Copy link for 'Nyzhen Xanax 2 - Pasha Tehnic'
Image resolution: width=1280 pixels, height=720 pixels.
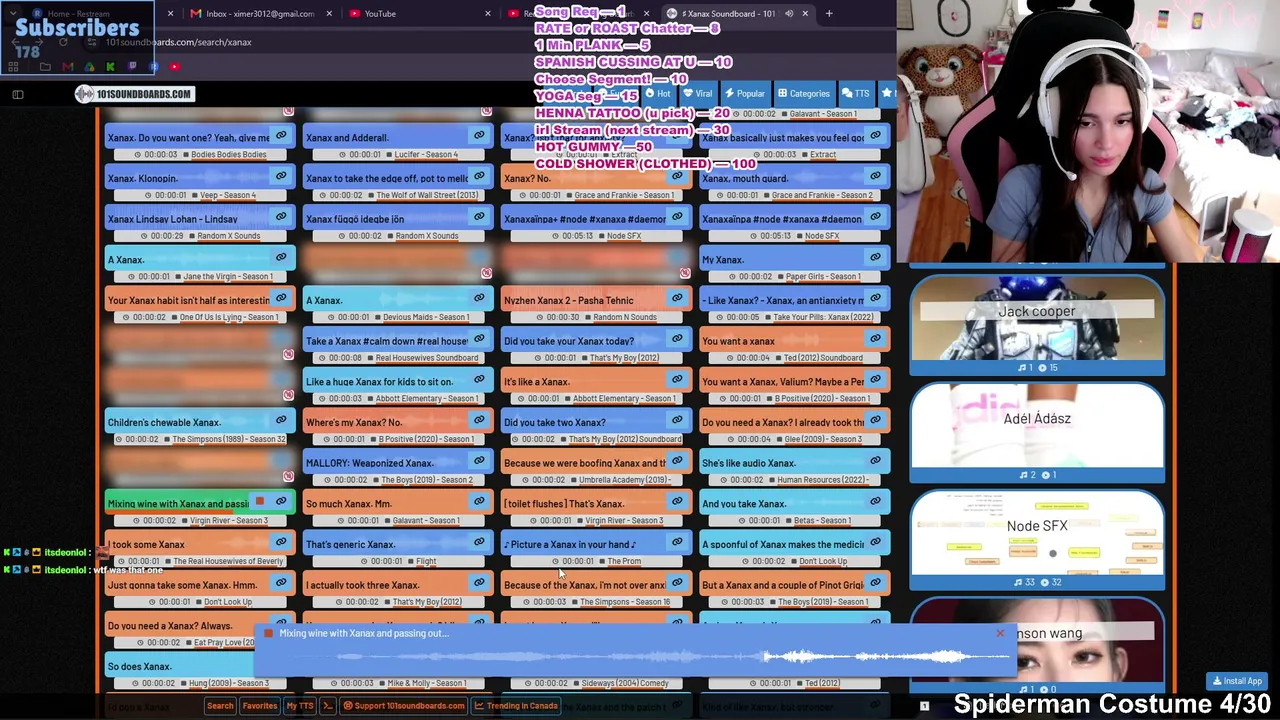tap(677, 299)
